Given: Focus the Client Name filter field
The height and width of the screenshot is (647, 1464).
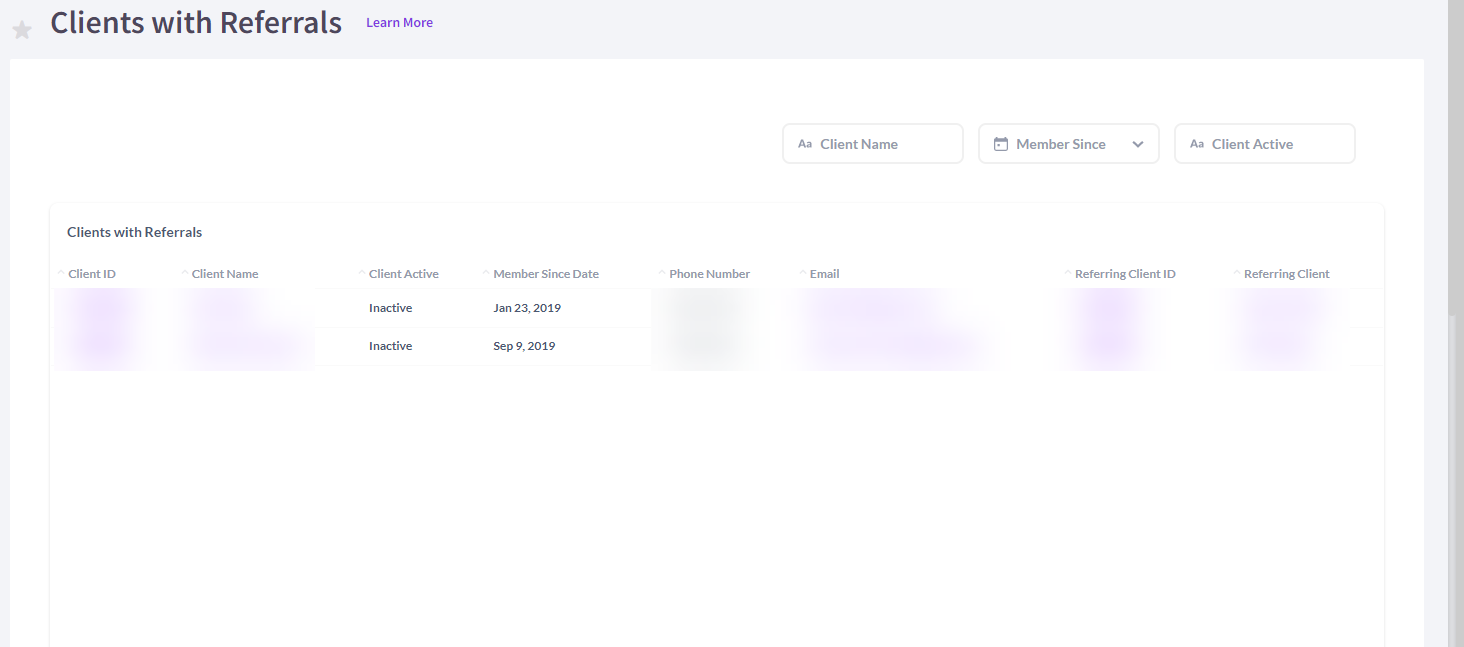Looking at the screenshot, I should tap(873, 144).
